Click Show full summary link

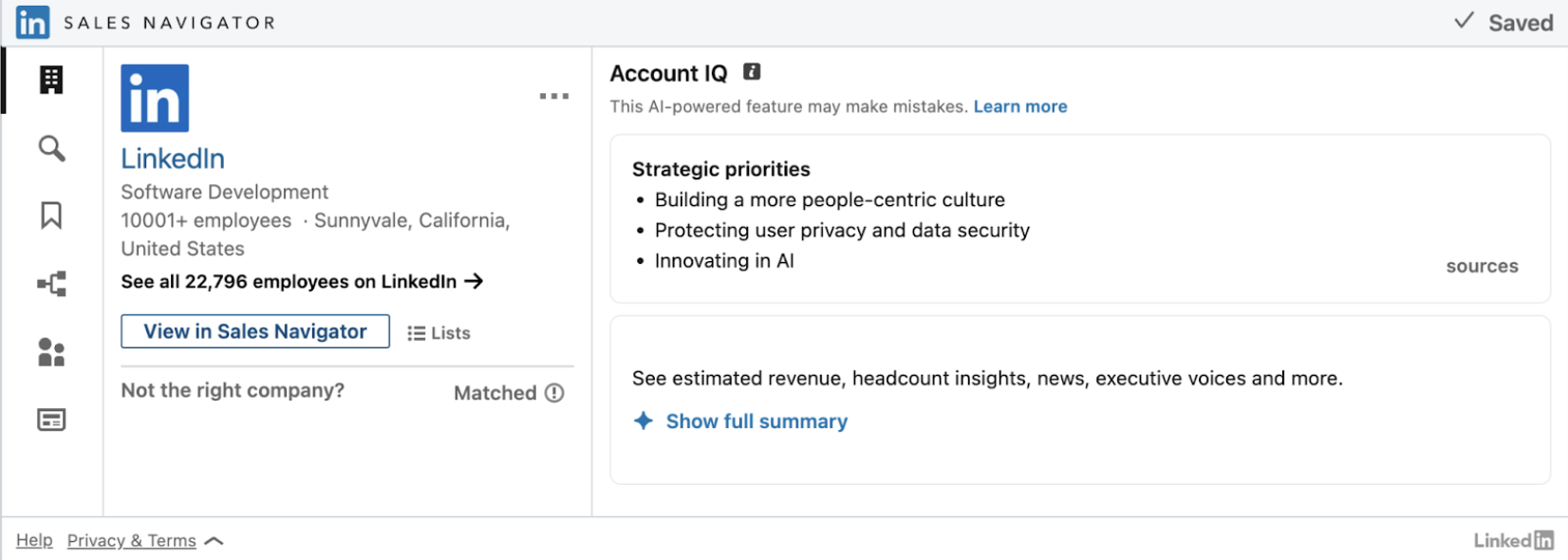tap(756, 421)
